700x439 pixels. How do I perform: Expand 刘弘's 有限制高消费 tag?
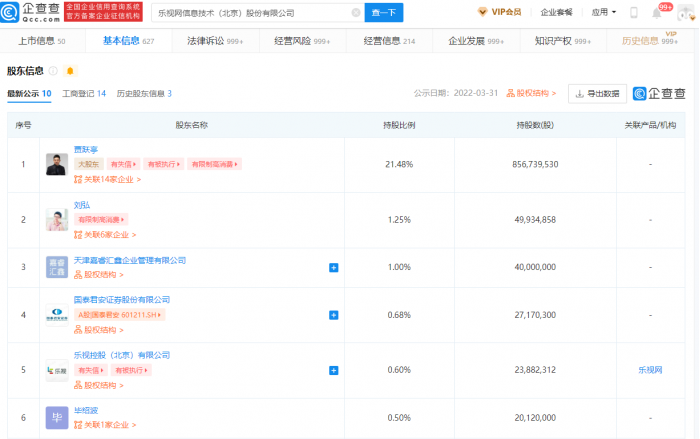click(x=101, y=220)
